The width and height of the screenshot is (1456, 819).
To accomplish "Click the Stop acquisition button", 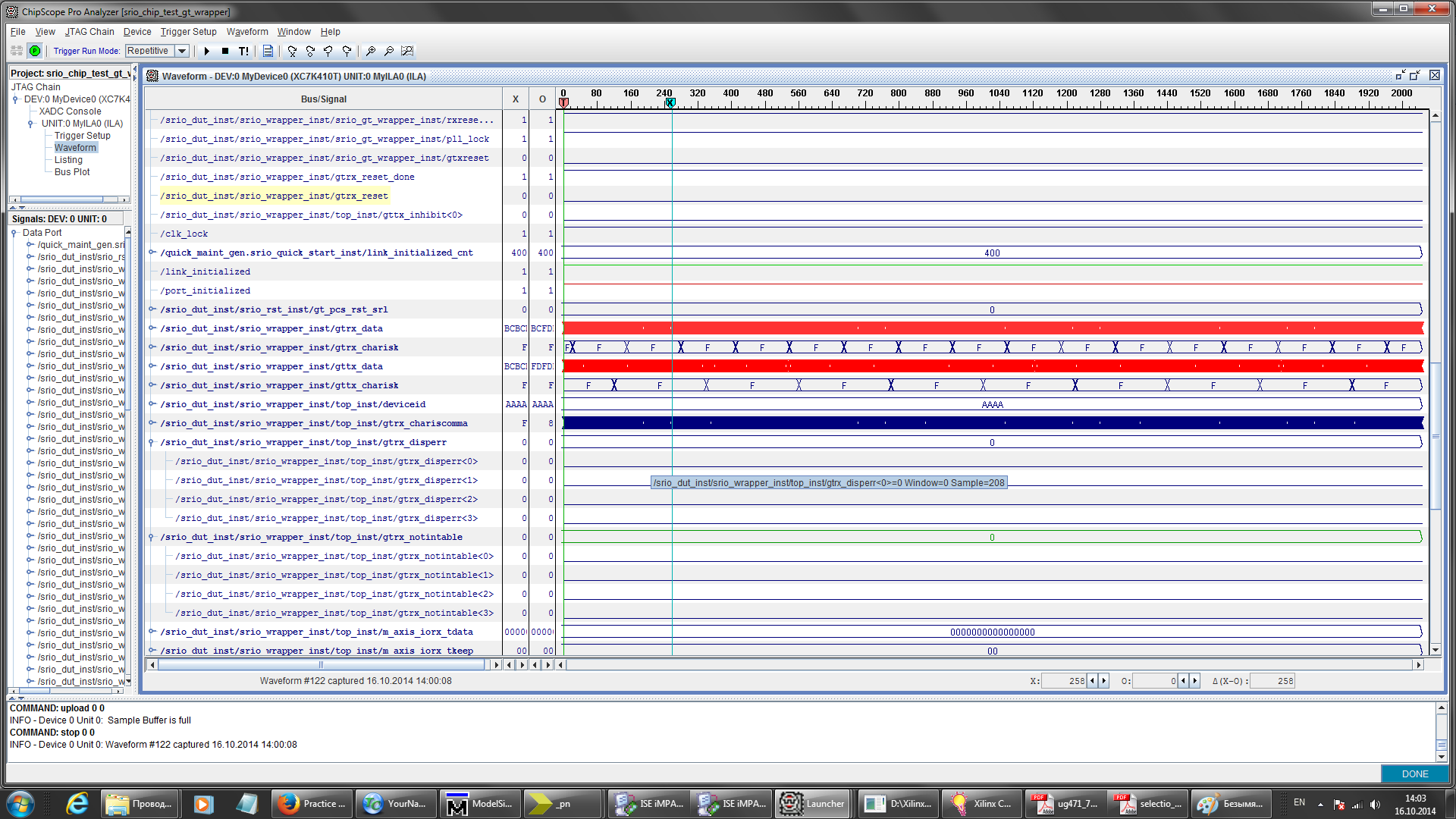I will (x=225, y=51).
